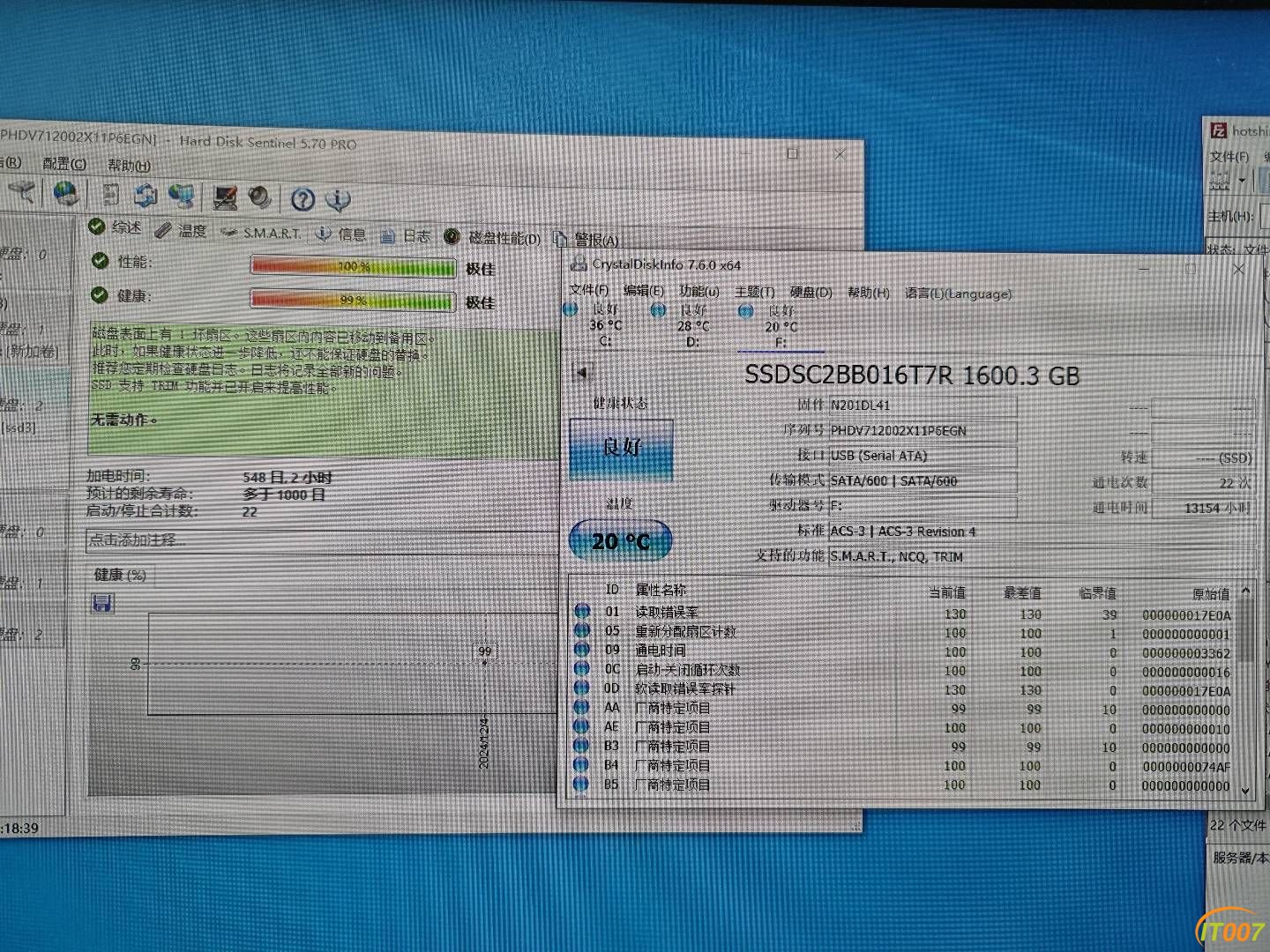Switch to the 磁盘性能(D) tab
Viewport: 1270px width, 952px height.
pos(492,237)
